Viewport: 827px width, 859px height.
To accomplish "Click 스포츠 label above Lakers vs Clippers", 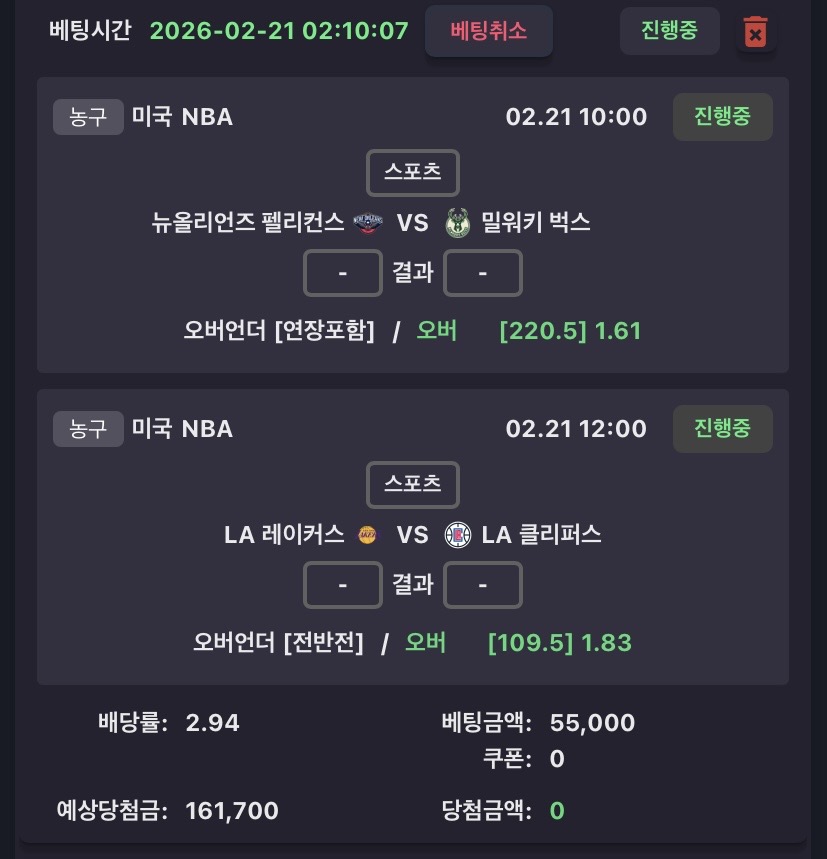I will [413, 484].
